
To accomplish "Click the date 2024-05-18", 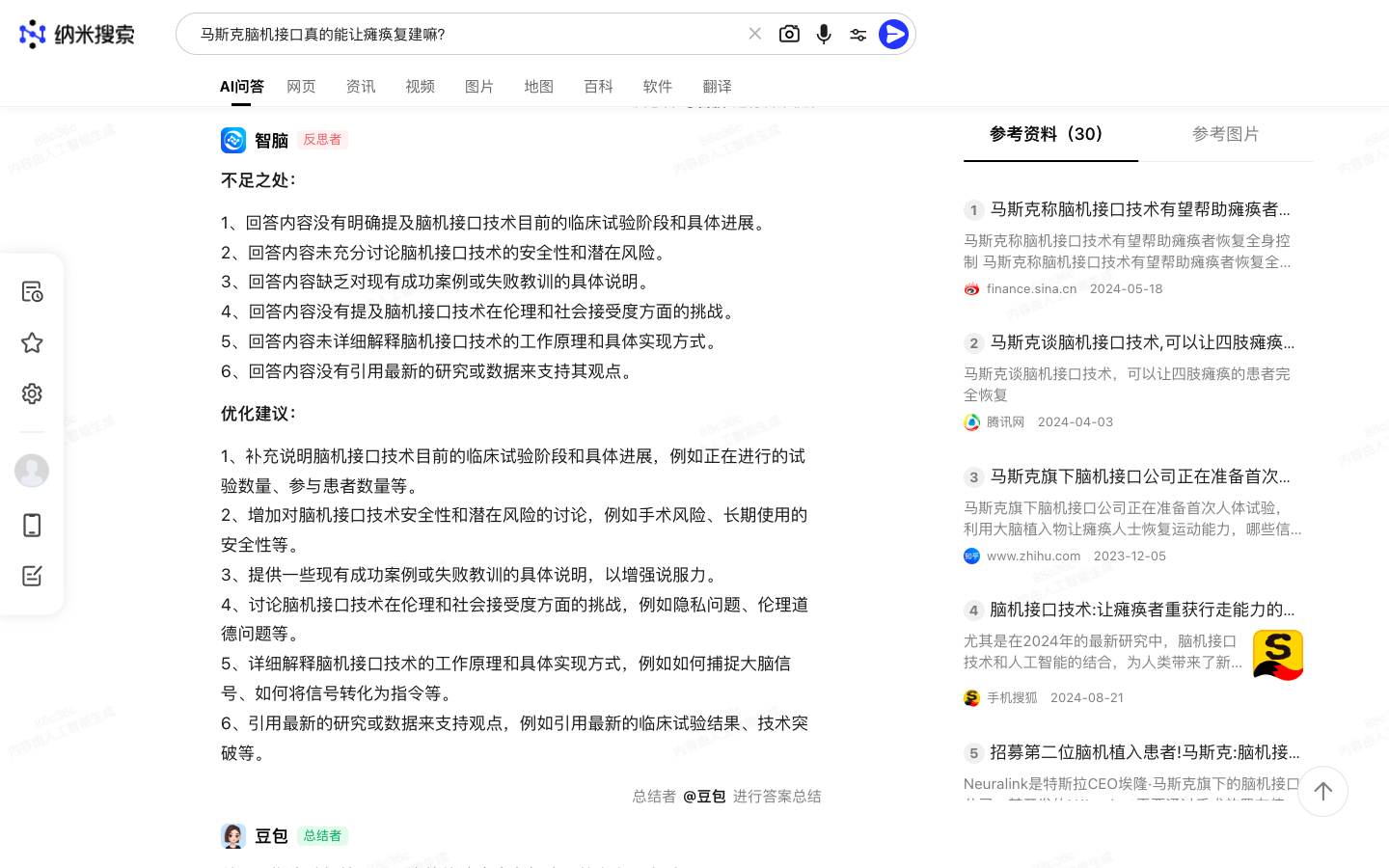I will point(1126,289).
